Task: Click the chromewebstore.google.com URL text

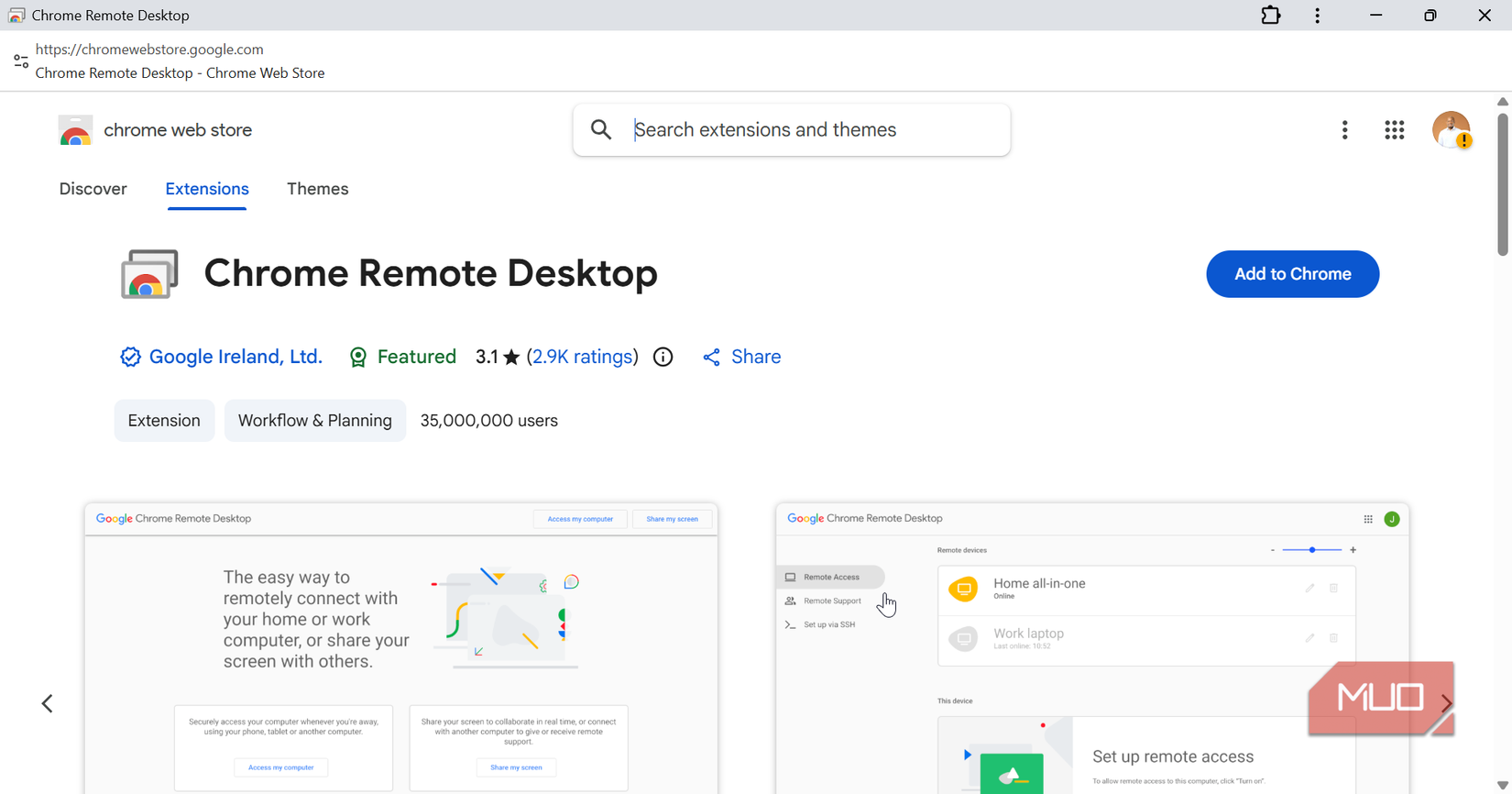Action: tap(149, 50)
